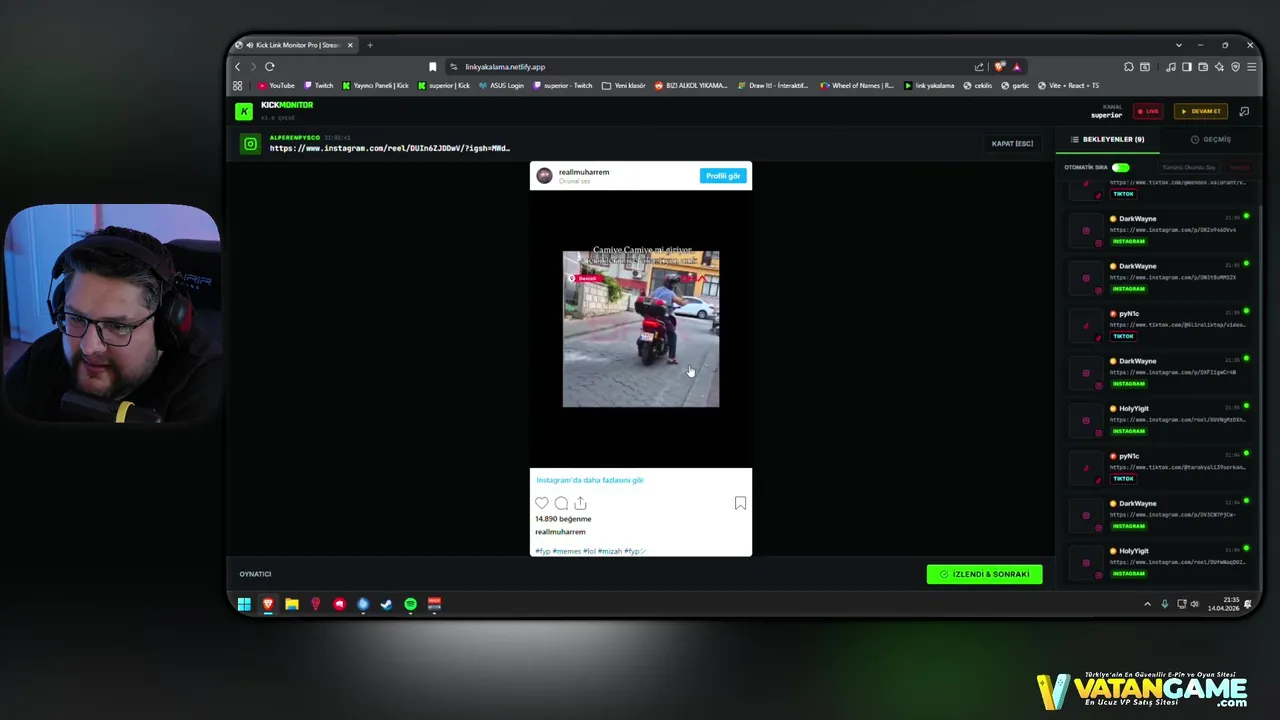Click the Profili gör button
This screenshot has width=1280, height=720.
point(723,176)
